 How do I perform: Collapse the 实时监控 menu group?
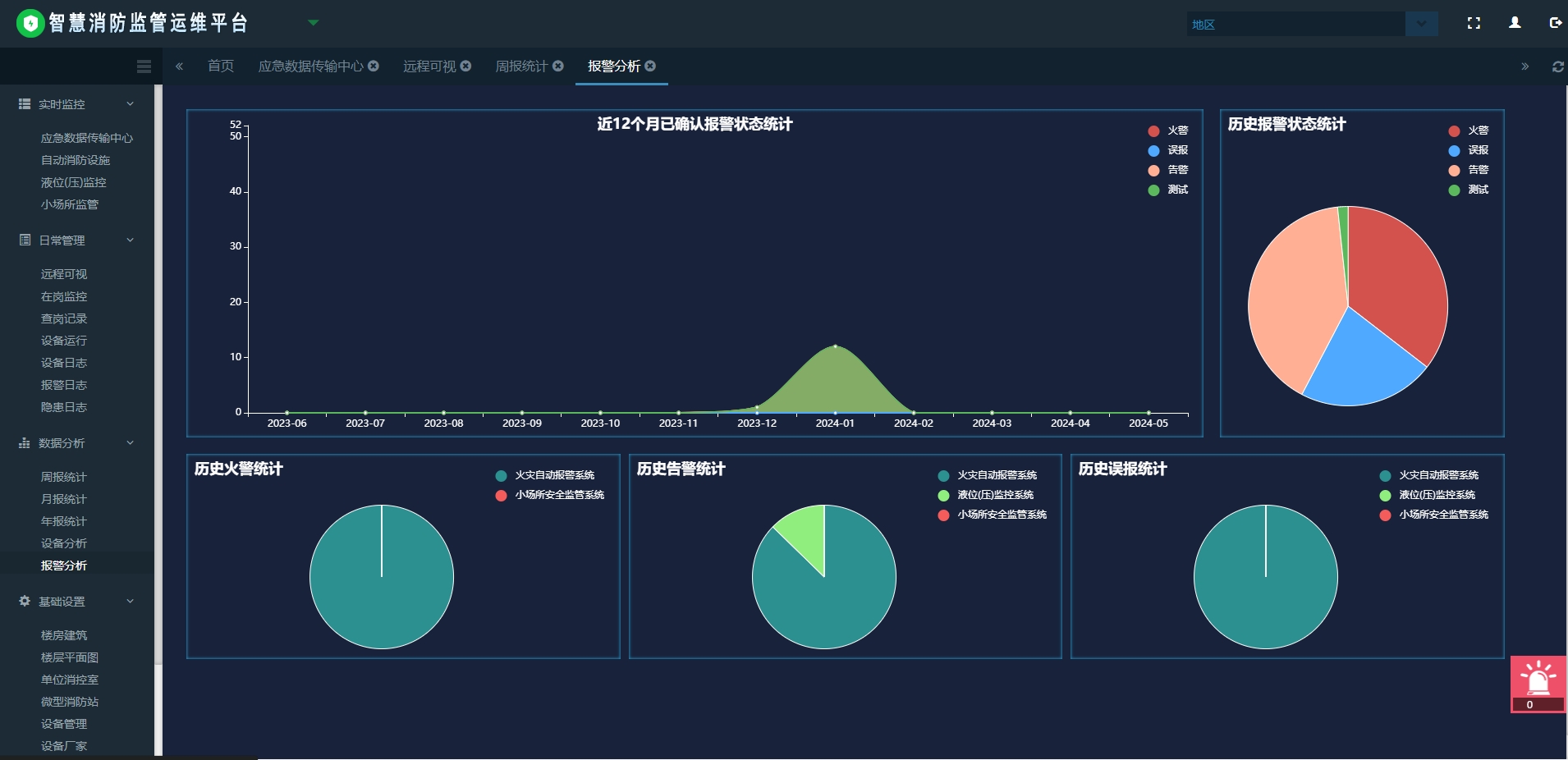tap(130, 104)
